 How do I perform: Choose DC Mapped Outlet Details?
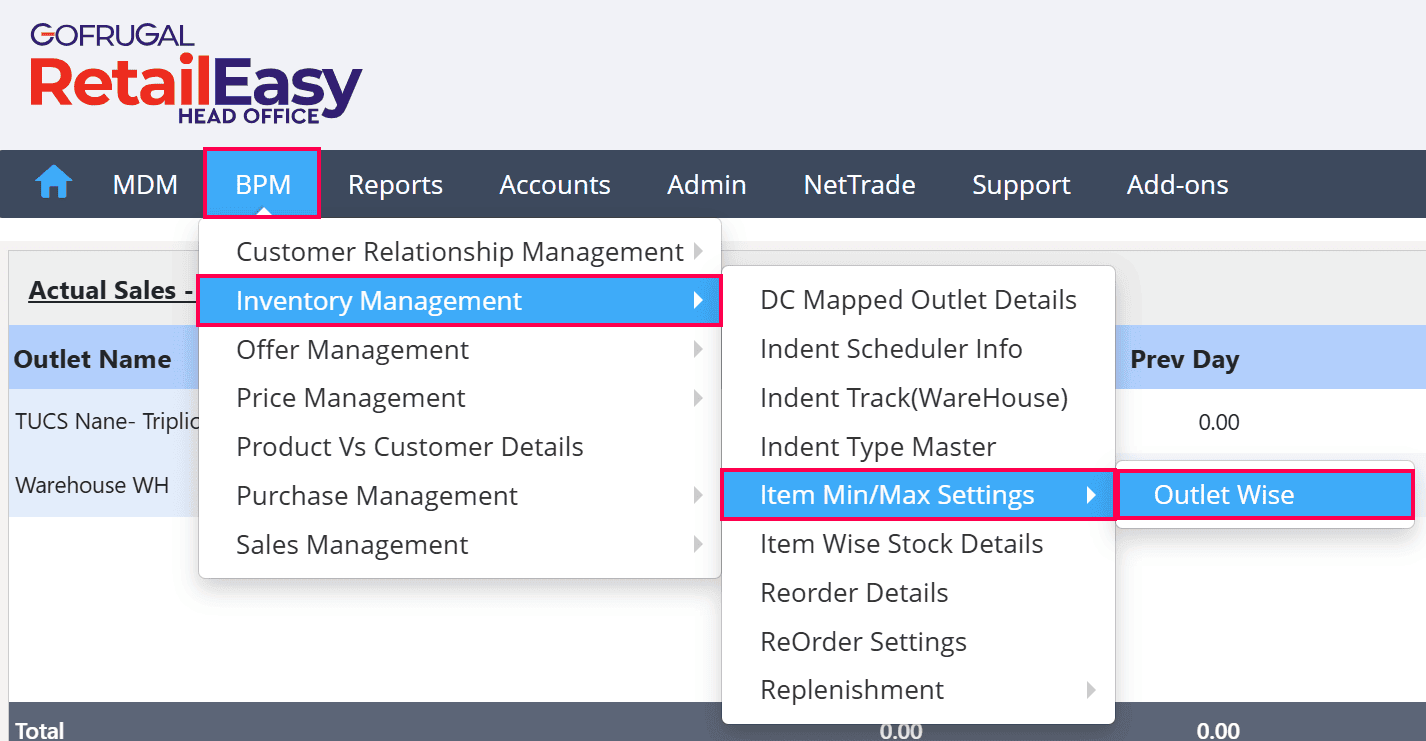pyautogui.click(x=918, y=300)
